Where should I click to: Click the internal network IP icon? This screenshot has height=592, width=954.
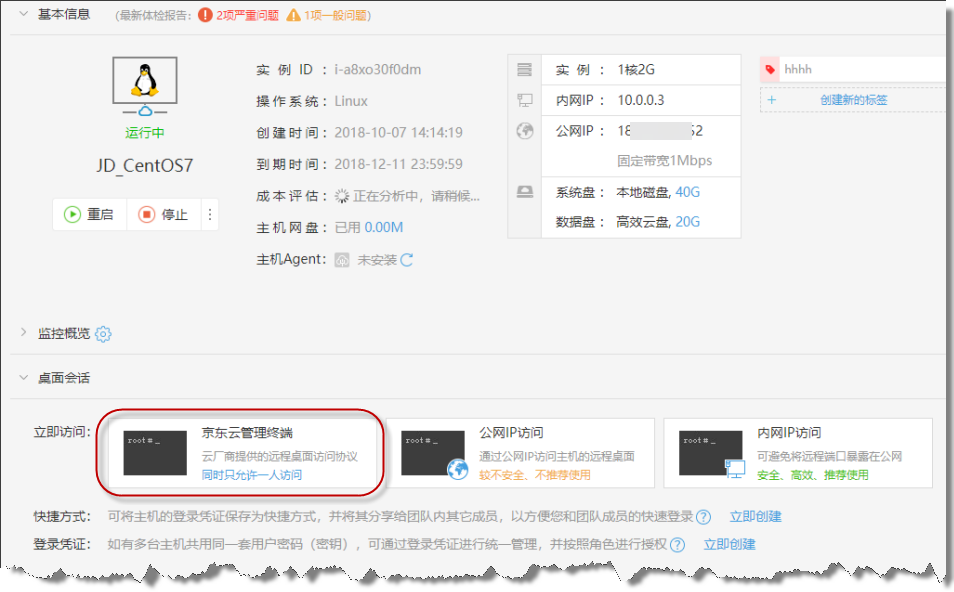[524, 100]
